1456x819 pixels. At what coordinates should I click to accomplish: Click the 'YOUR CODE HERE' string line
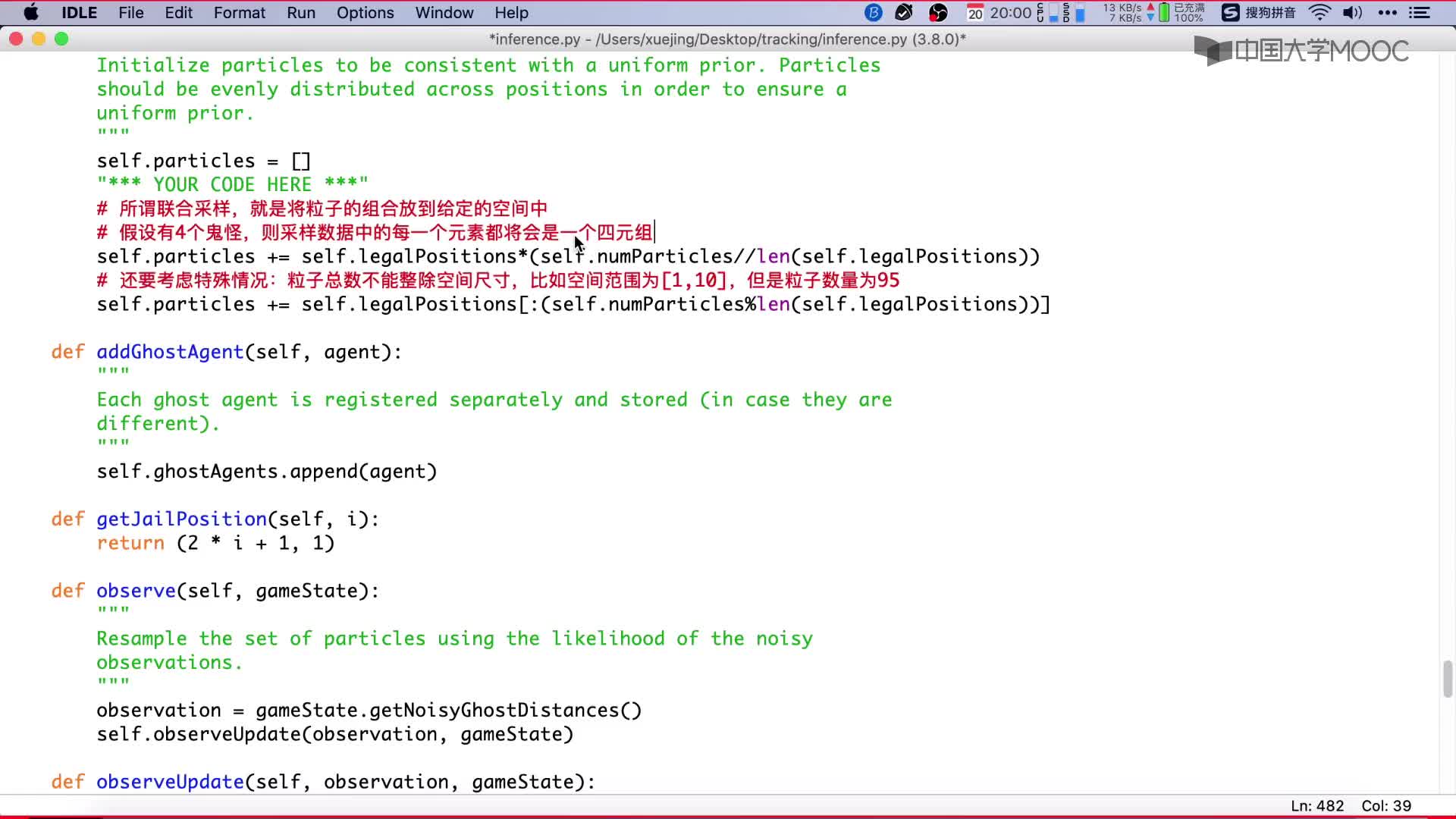click(232, 184)
